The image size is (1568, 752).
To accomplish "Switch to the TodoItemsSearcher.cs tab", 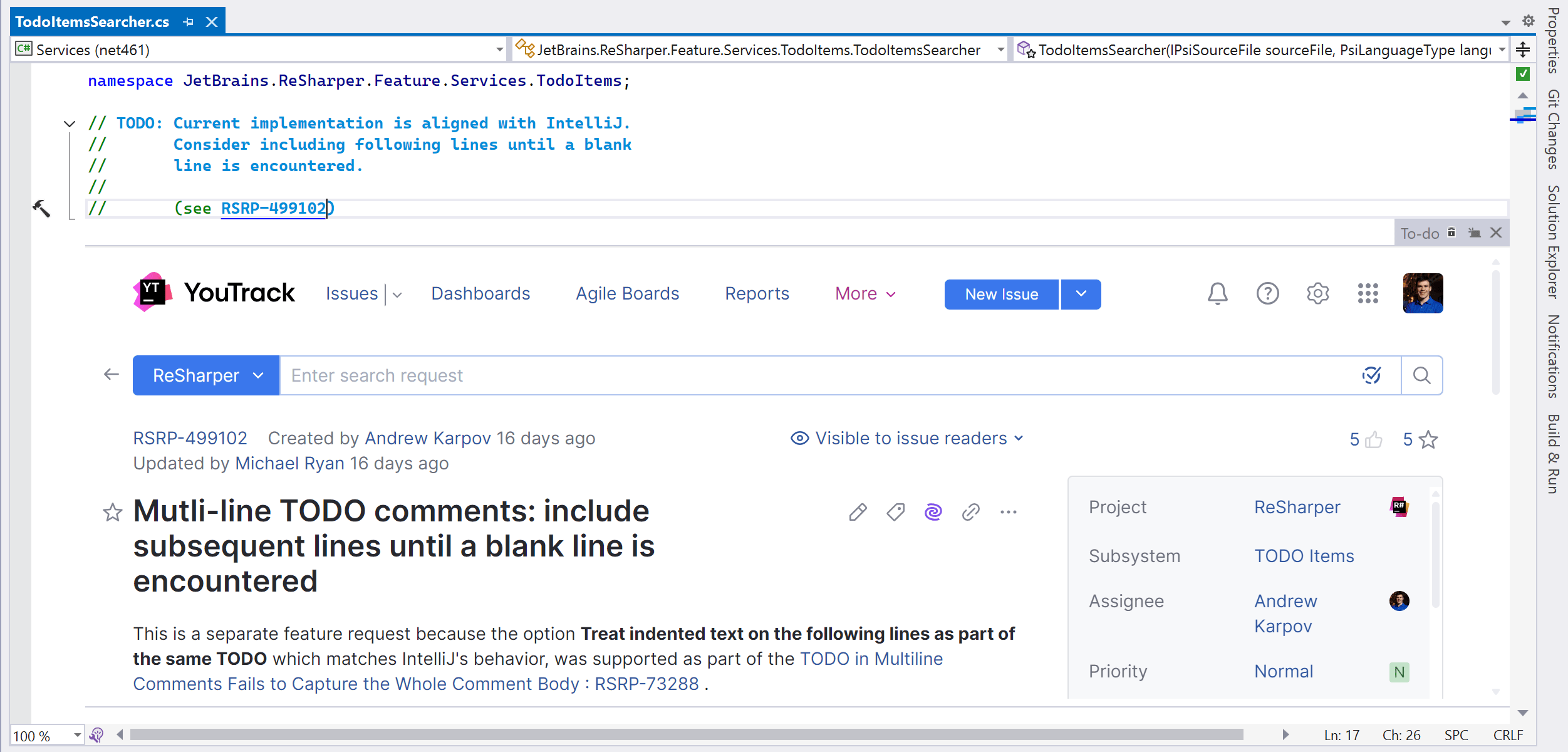I will (x=93, y=22).
